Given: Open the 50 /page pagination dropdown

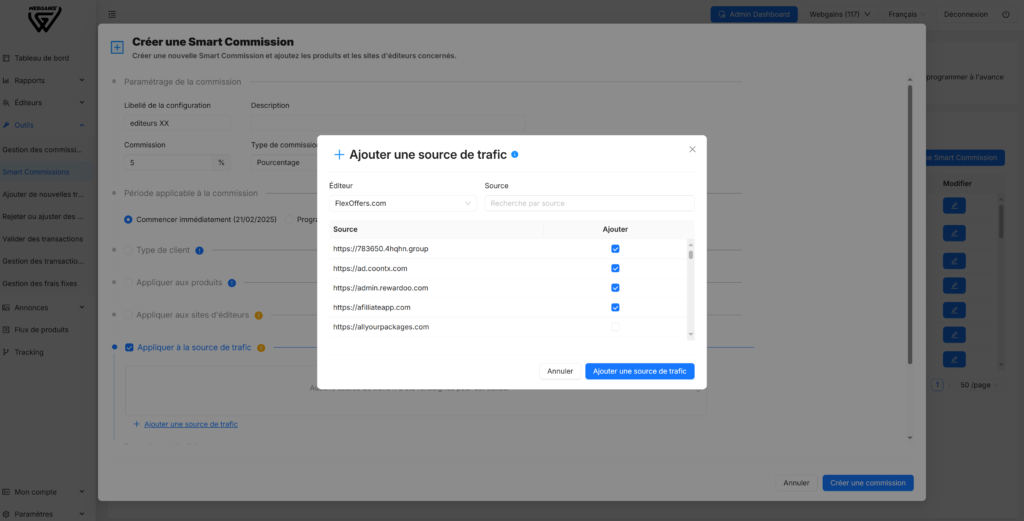Looking at the screenshot, I should [979, 385].
